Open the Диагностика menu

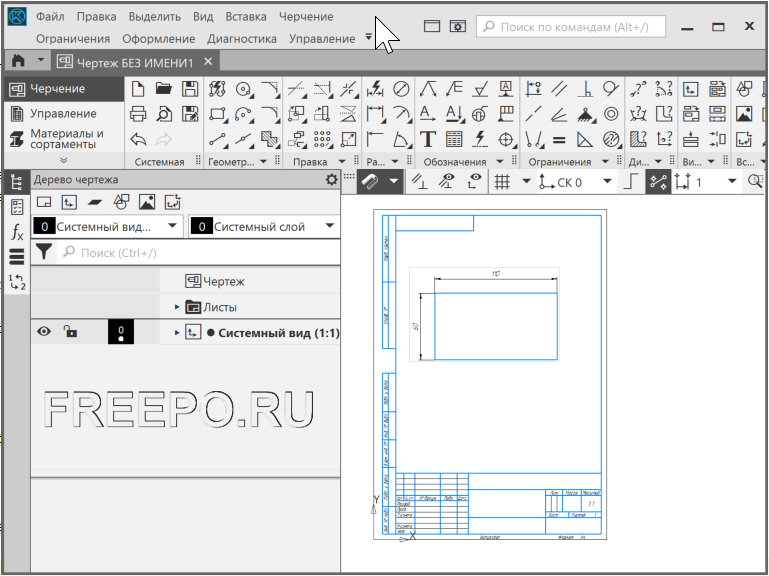pos(242,39)
